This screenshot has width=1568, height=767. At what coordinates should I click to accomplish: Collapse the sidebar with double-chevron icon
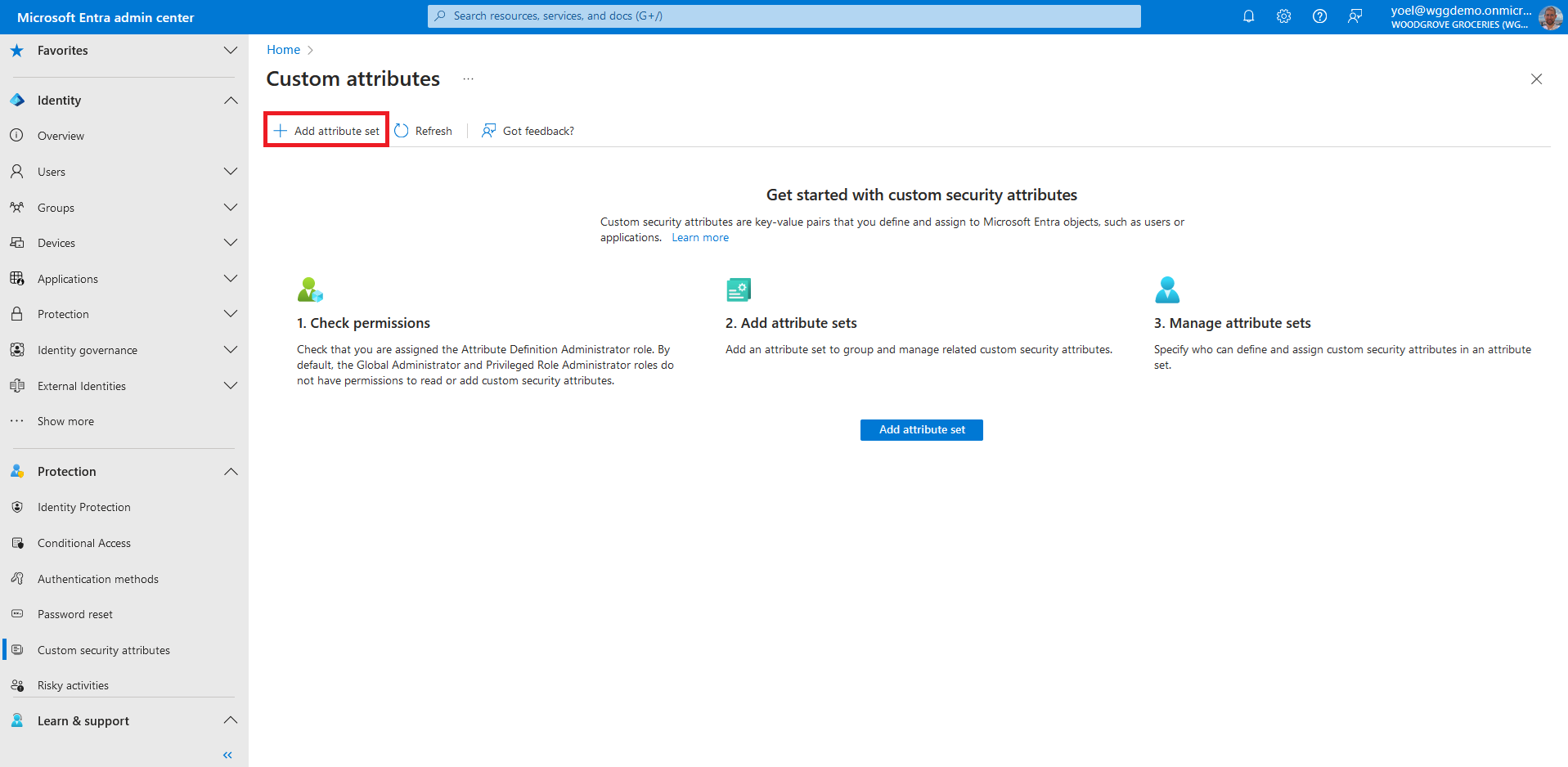[x=227, y=755]
